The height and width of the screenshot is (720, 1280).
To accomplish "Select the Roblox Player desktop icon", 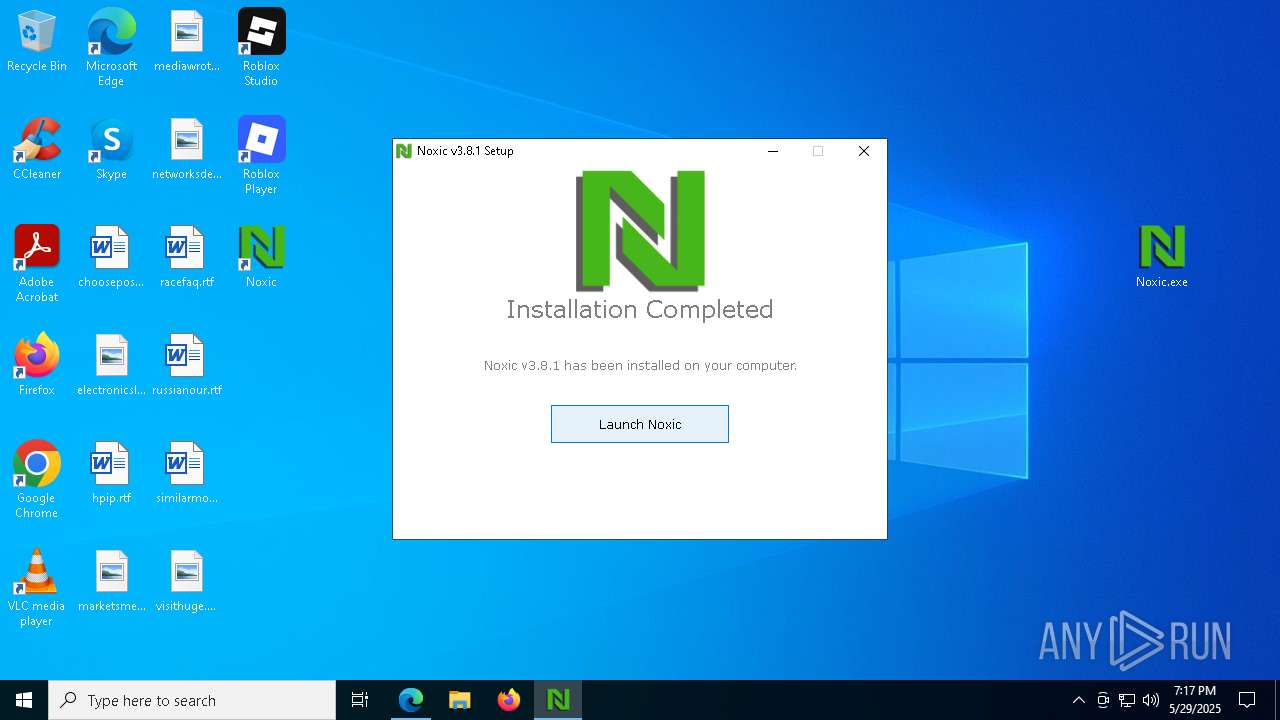I will pyautogui.click(x=261, y=156).
